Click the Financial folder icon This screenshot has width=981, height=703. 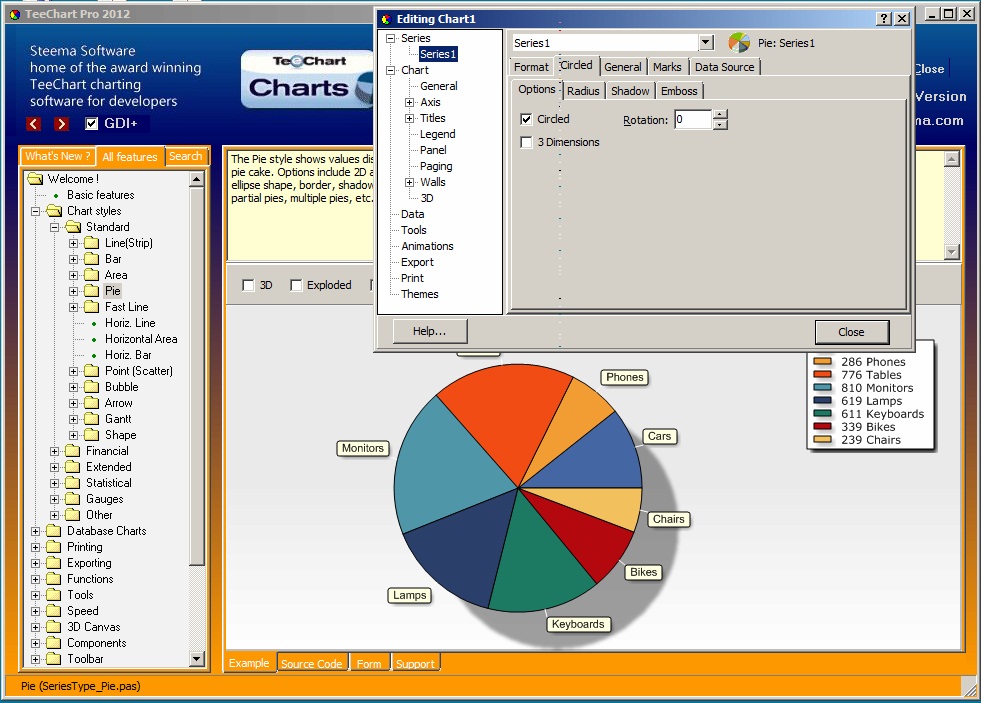click(73, 451)
